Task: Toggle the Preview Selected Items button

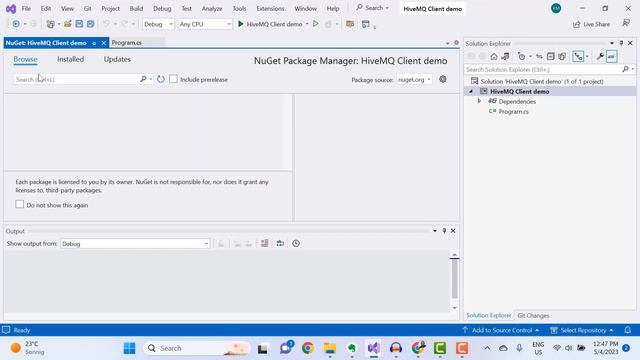Action: pos(611,57)
